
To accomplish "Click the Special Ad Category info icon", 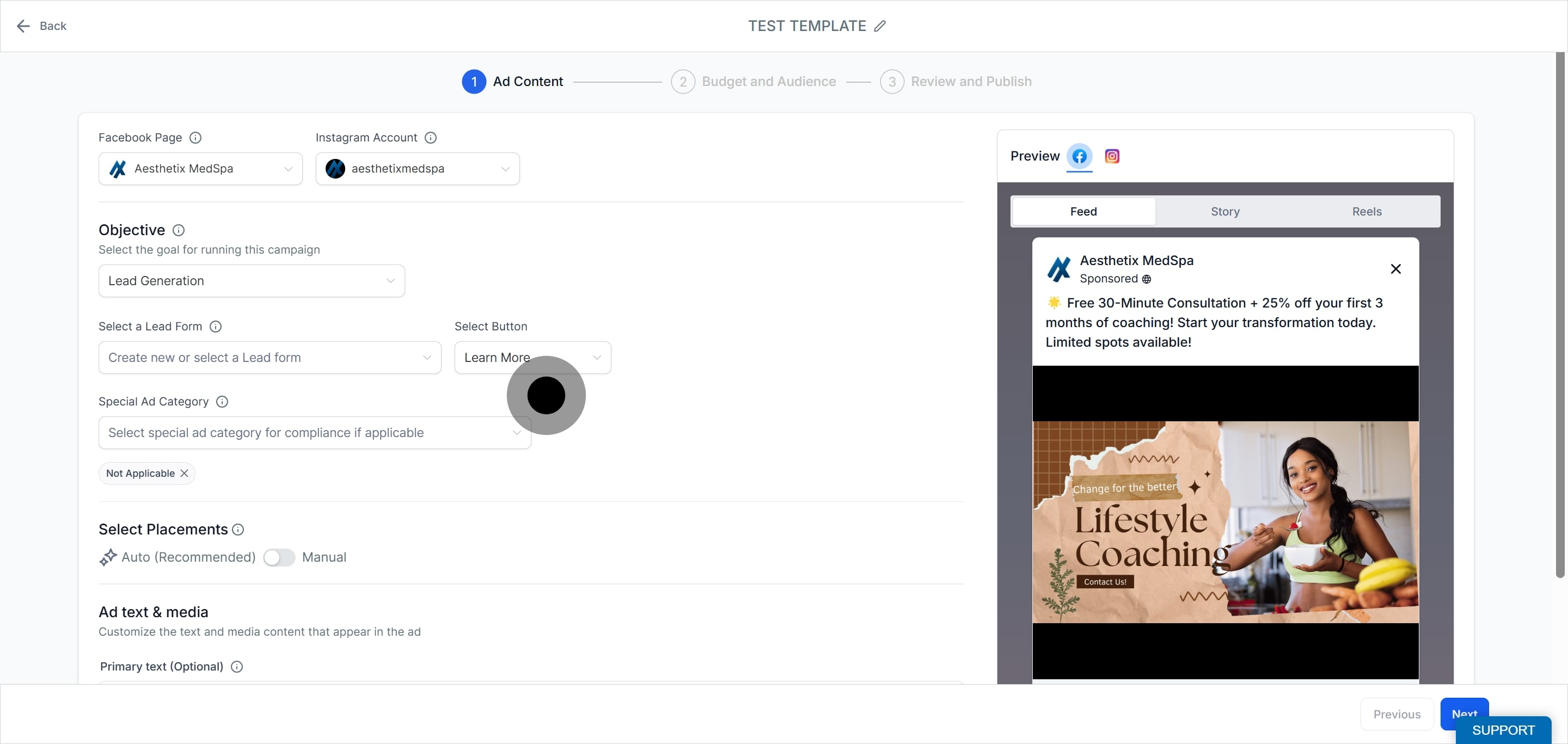I will click(222, 402).
